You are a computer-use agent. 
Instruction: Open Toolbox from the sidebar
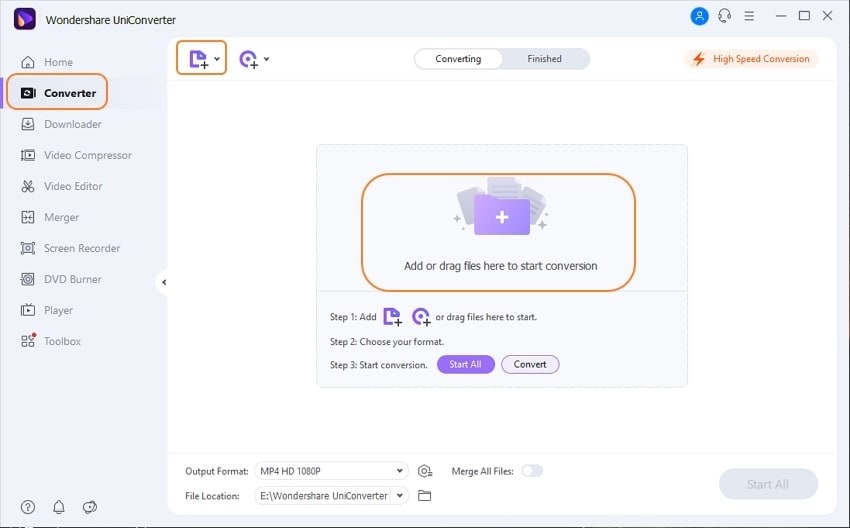[x=50, y=341]
